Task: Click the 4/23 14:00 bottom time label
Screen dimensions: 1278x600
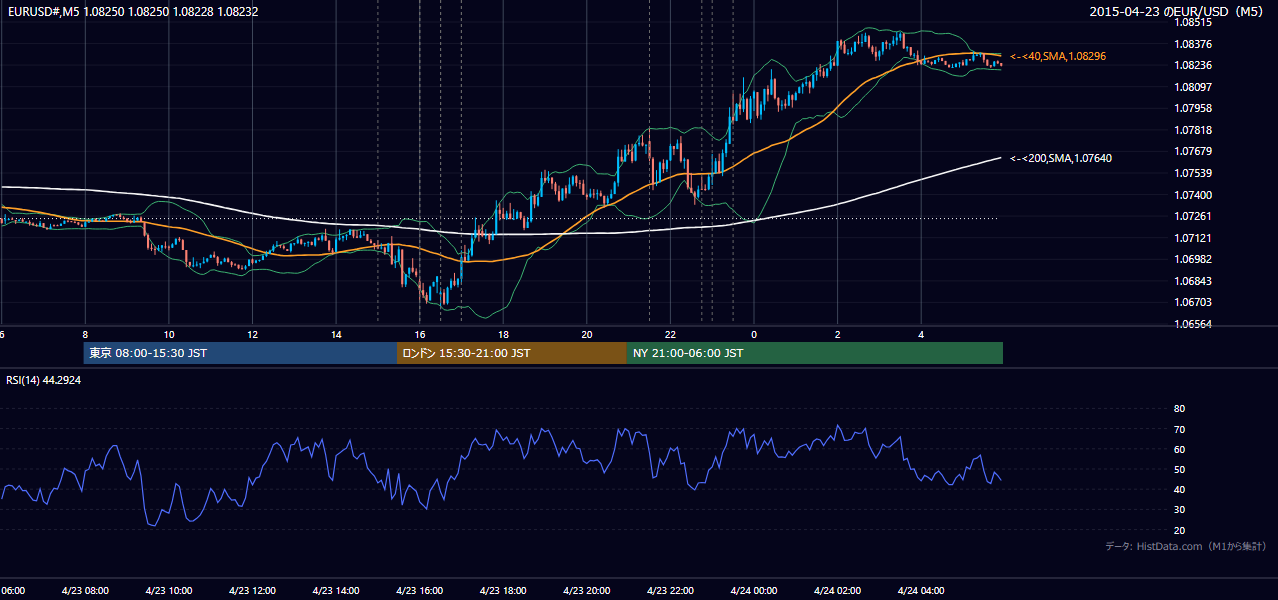Action: coord(335,591)
